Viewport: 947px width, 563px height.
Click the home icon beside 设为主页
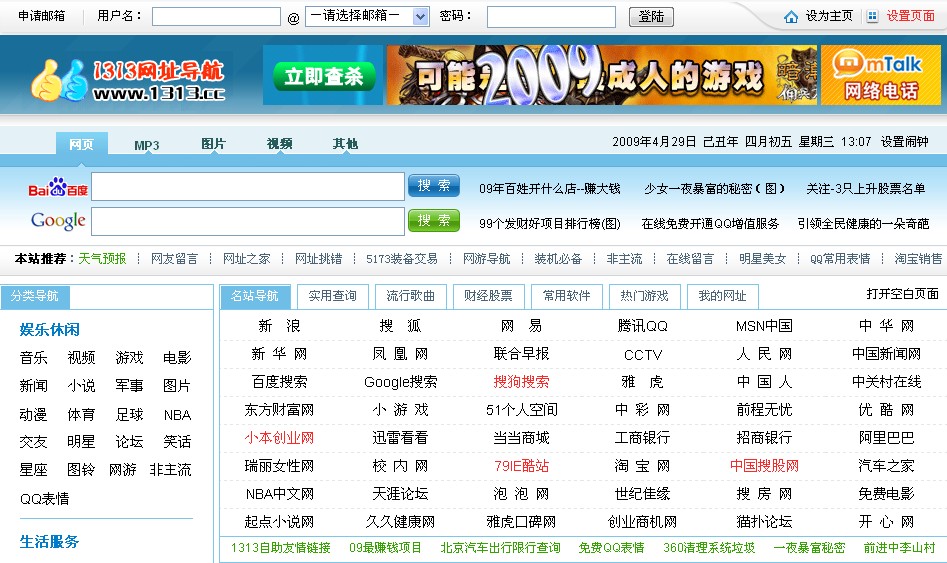pos(791,17)
